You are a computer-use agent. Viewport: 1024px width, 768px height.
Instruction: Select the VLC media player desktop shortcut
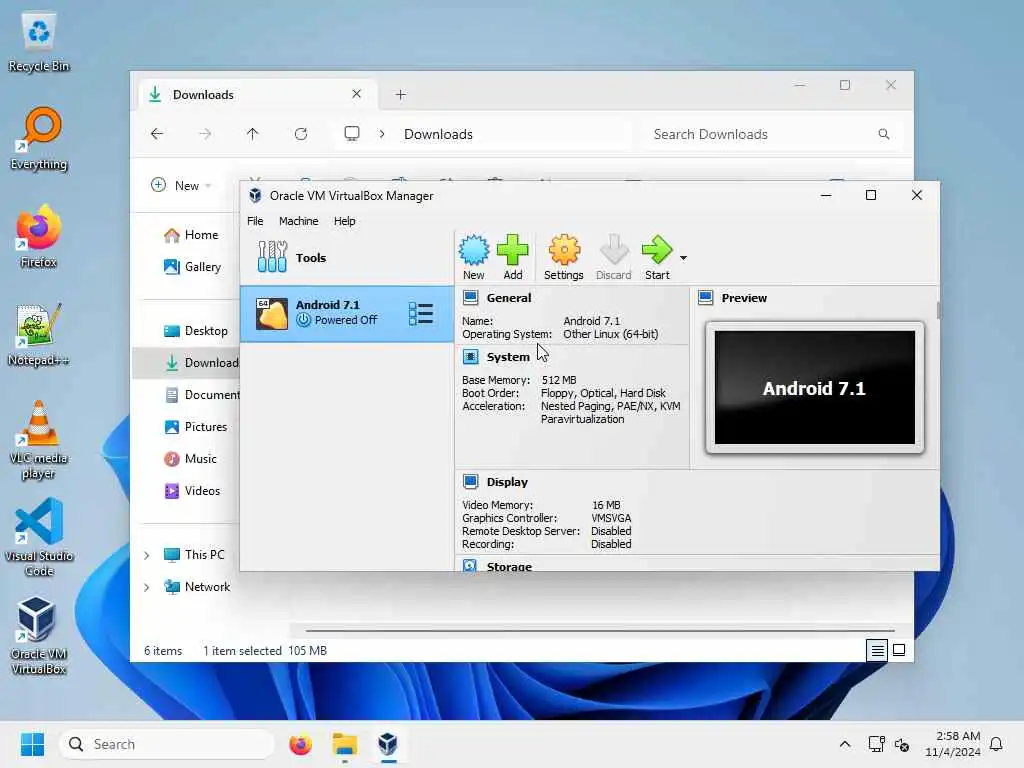pyautogui.click(x=39, y=440)
